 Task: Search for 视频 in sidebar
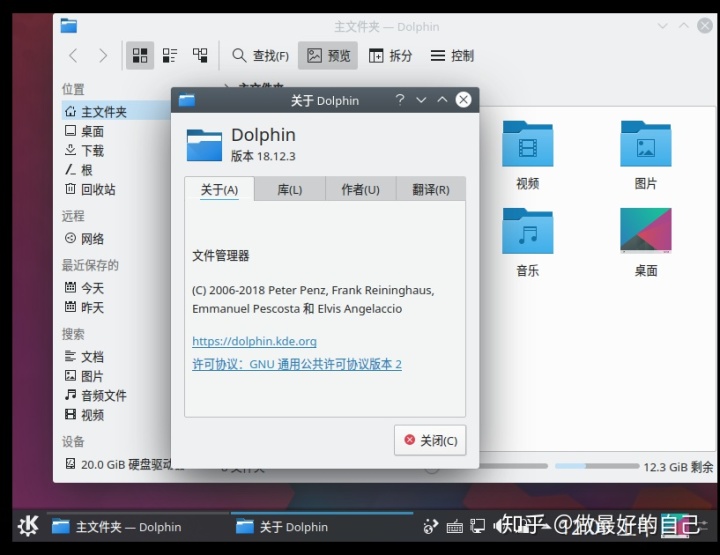tap(84, 415)
